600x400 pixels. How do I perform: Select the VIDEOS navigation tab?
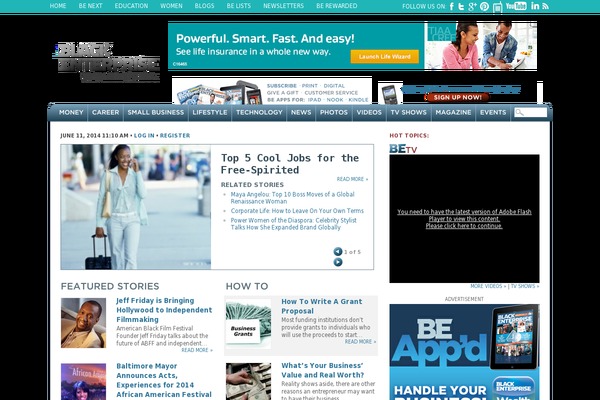click(369, 112)
